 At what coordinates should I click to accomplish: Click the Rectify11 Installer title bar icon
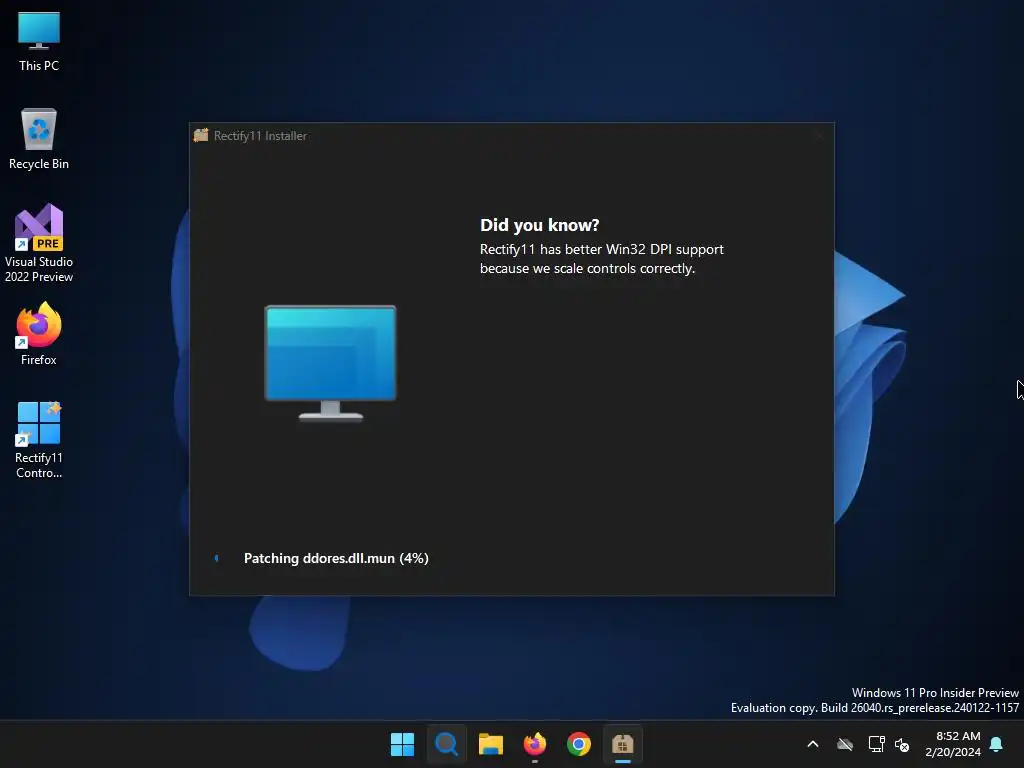pyautogui.click(x=201, y=135)
